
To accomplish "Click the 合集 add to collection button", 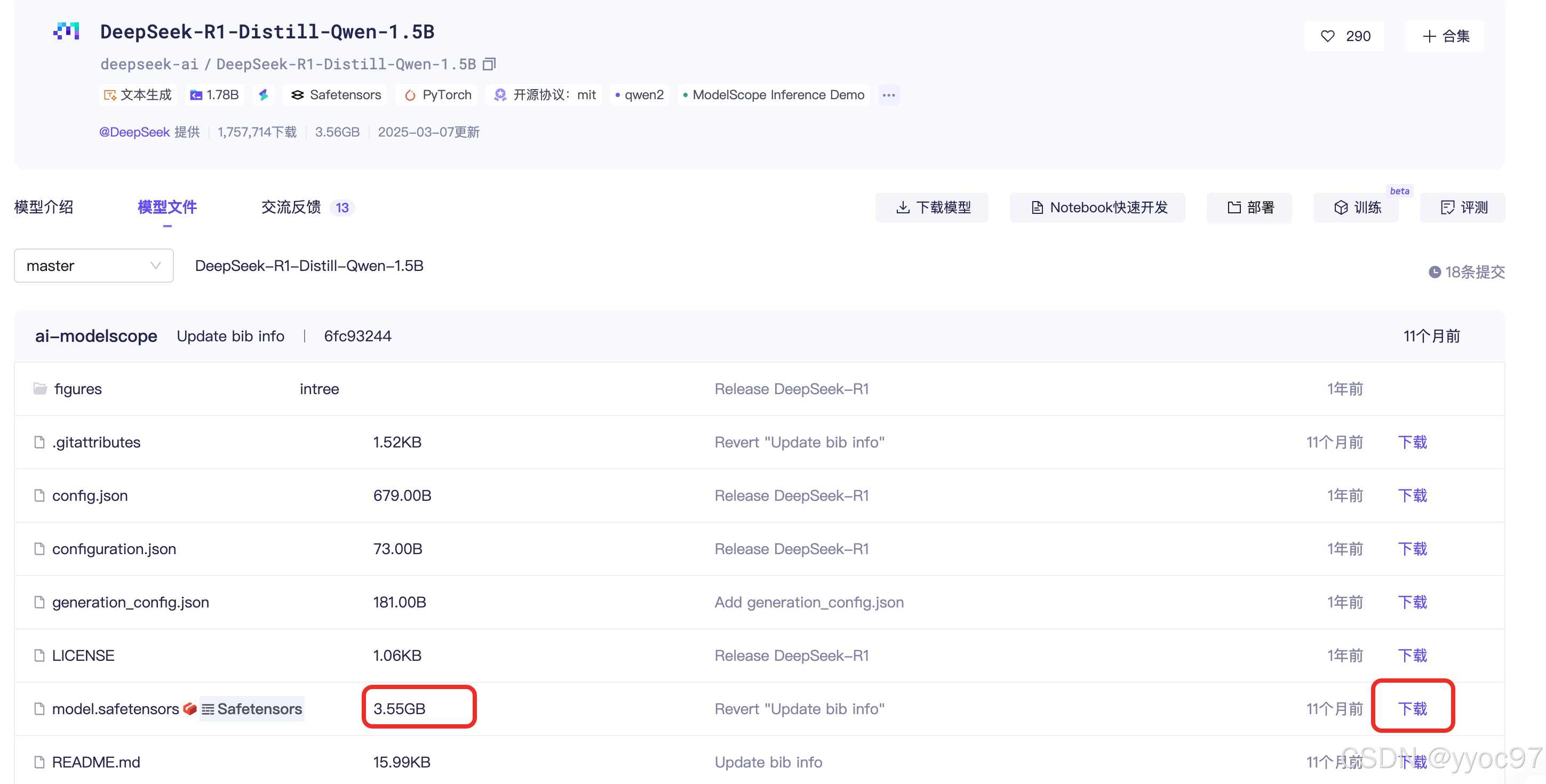I will tap(1444, 36).
